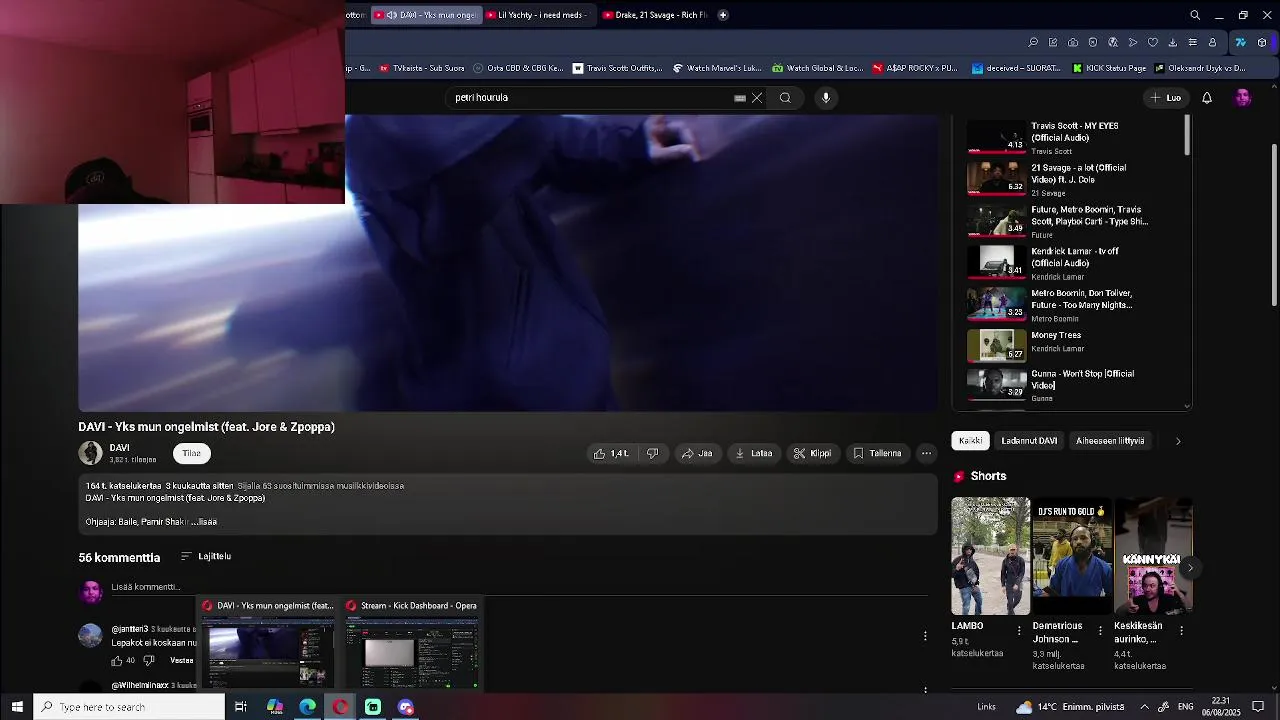Open the on-screen keyboard in search box
The height and width of the screenshot is (720, 1280).
pyautogui.click(x=740, y=98)
